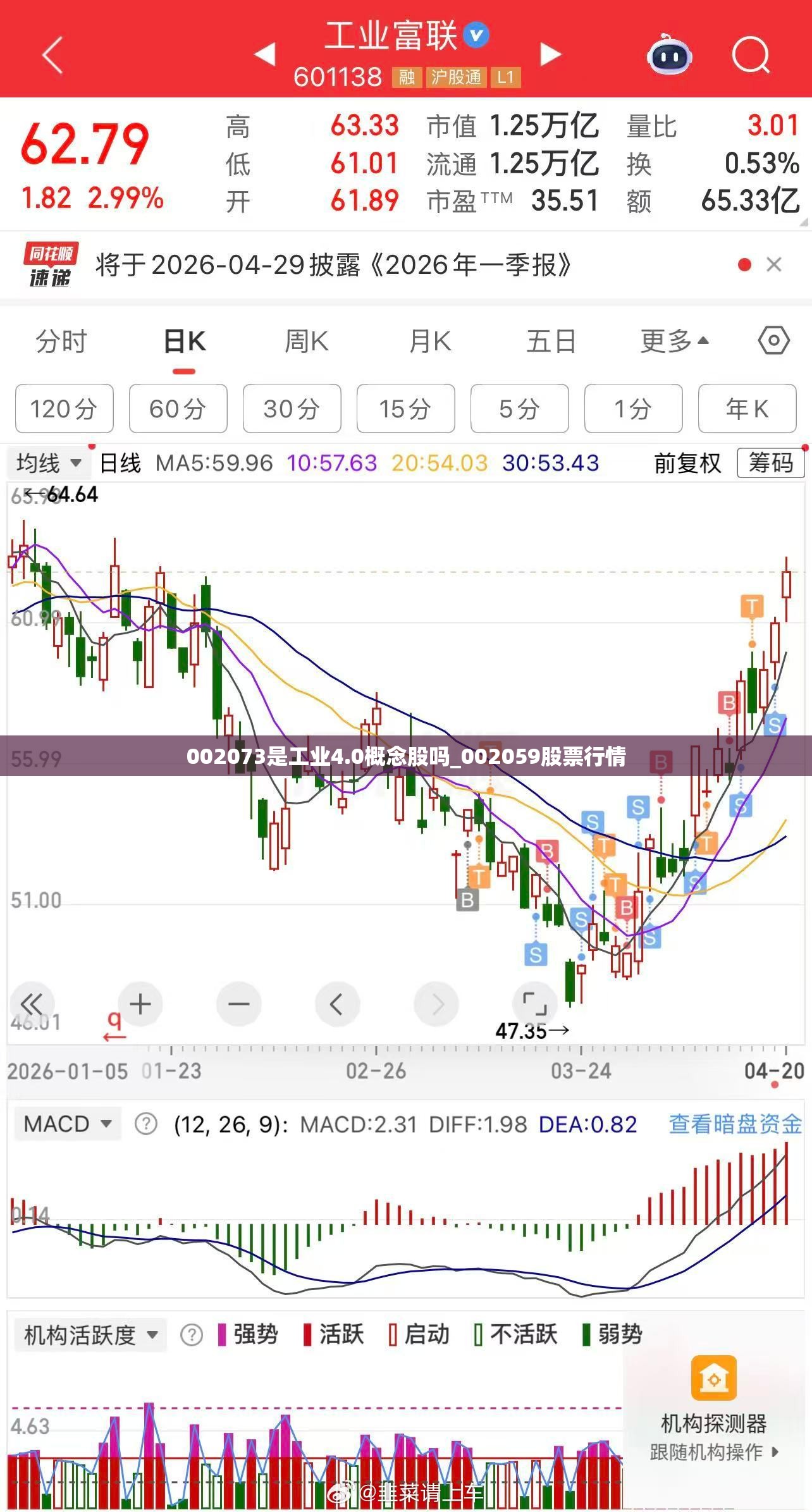Open chart settings hexagon icon
Screen dimensions: 812x1512
click(773, 341)
